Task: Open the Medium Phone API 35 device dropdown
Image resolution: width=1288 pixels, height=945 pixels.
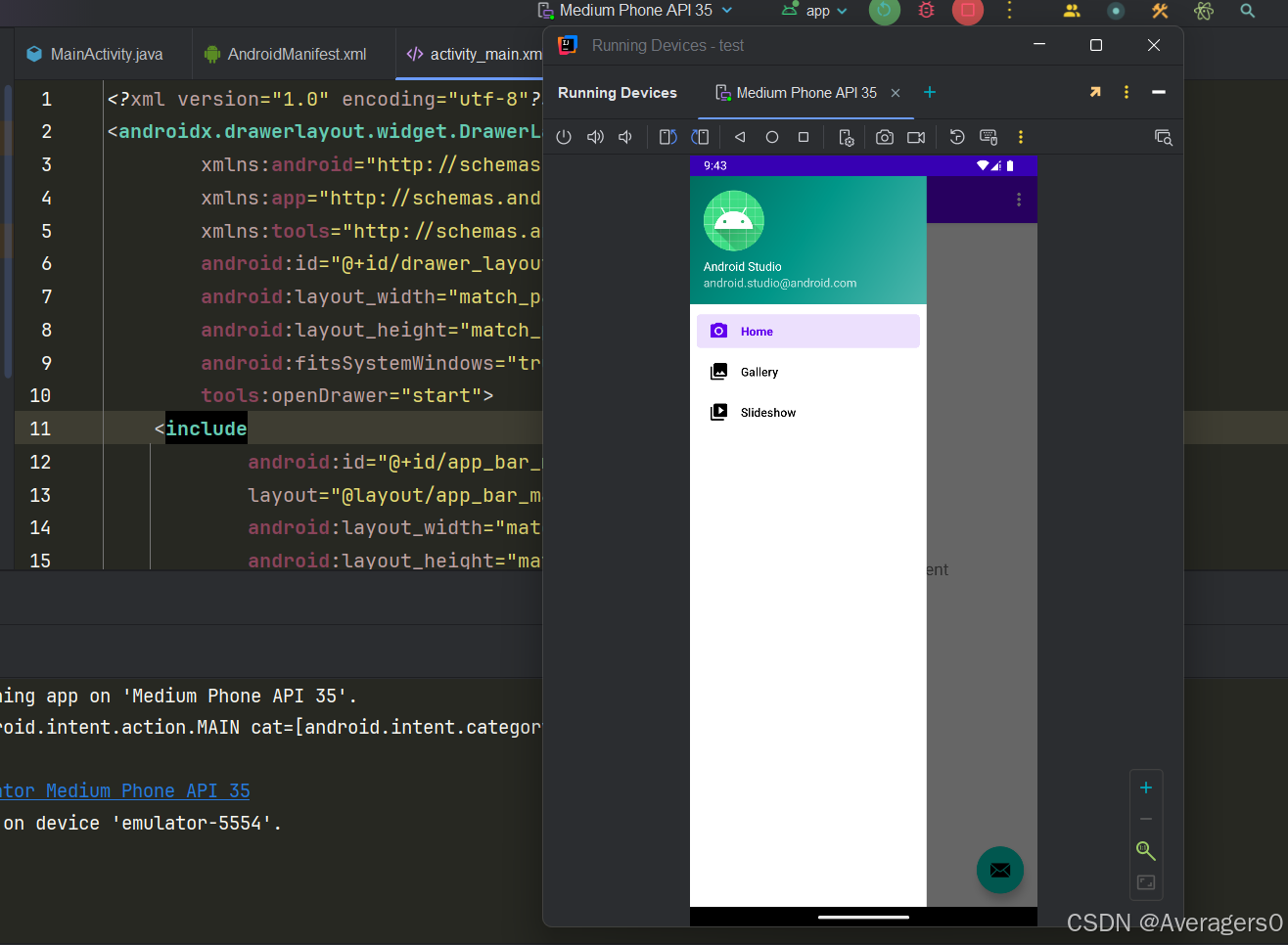Action: click(634, 11)
